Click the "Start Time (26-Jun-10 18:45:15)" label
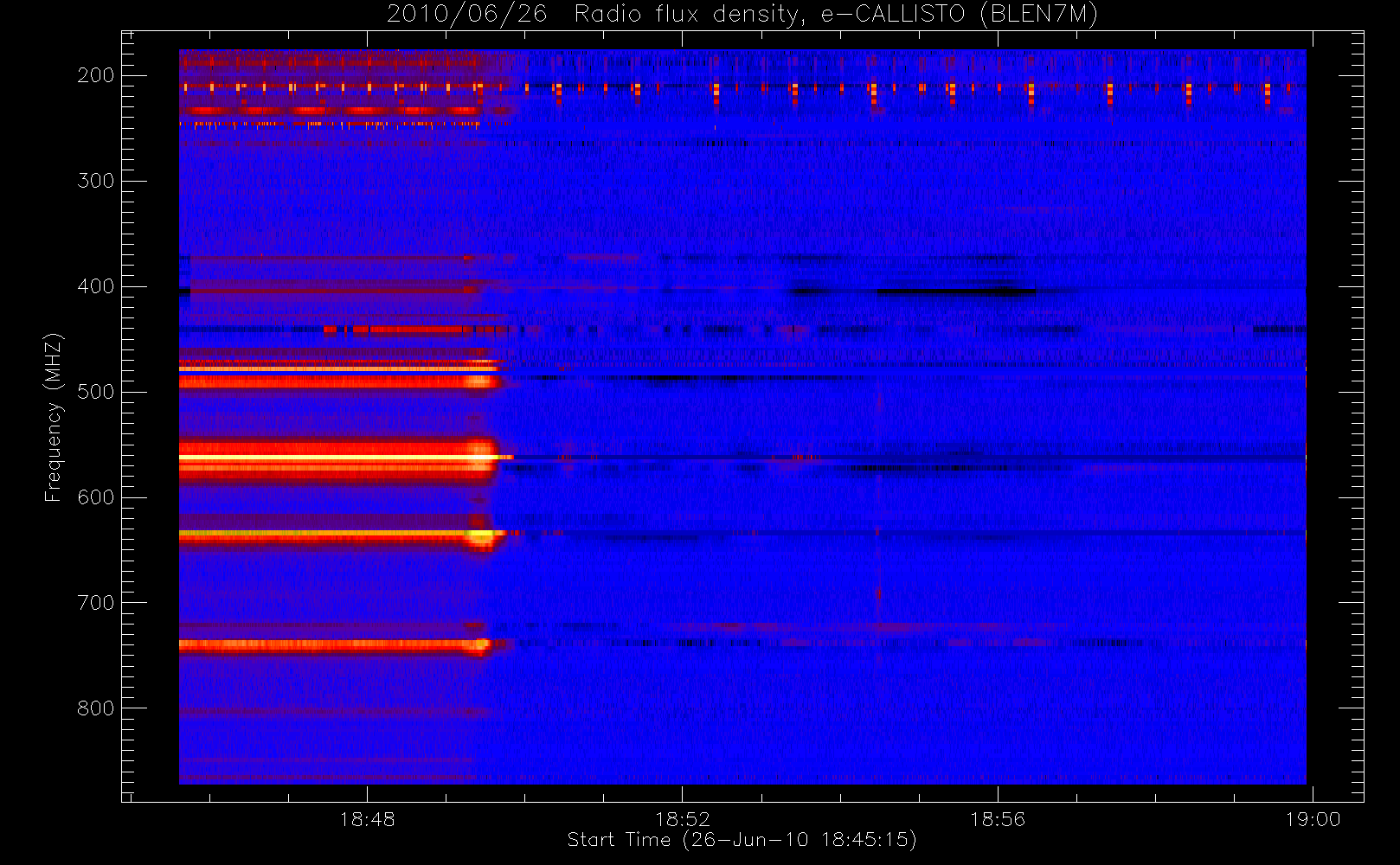Screen dimensions: 1400x865 pos(742,840)
